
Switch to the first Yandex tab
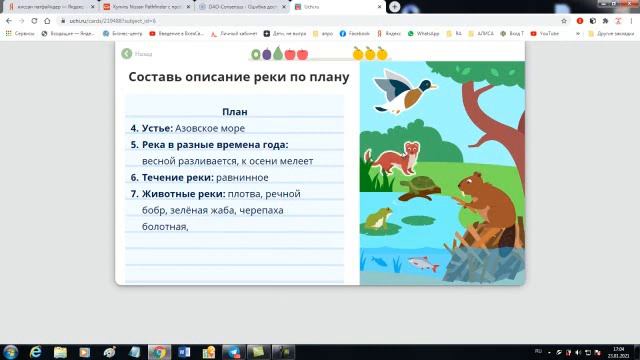[51, 7]
